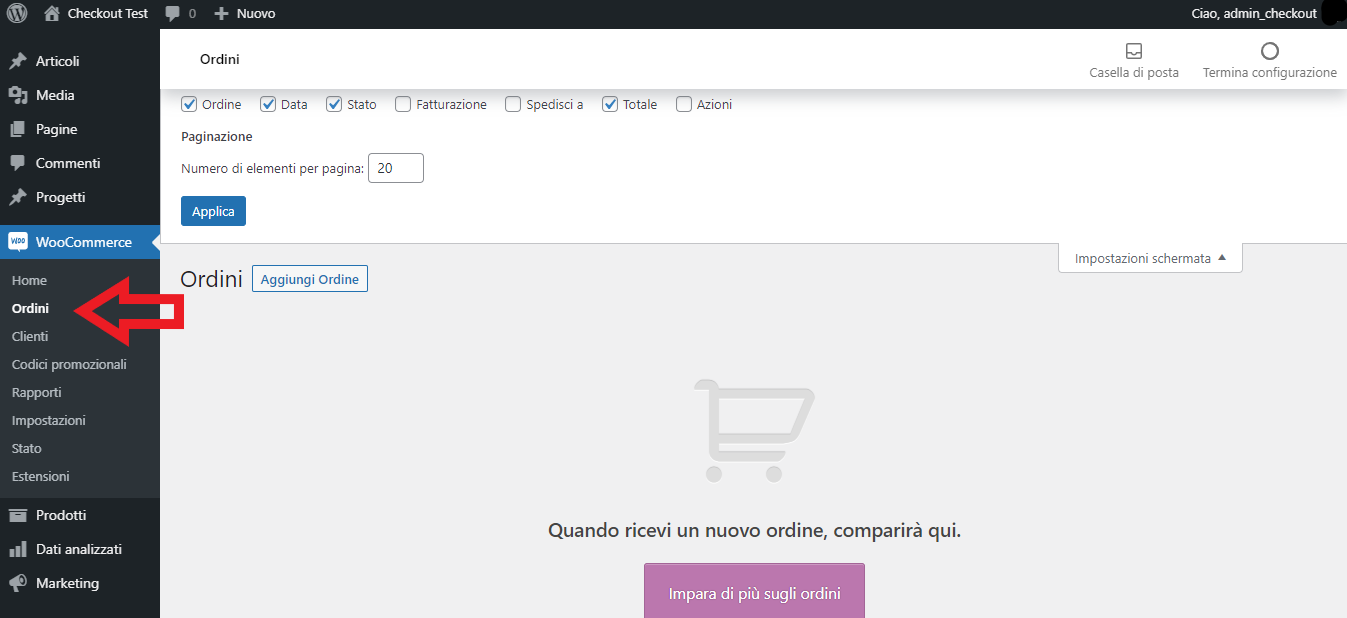Open Media from the sidebar icon
This screenshot has width=1347, height=618.
pyautogui.click(x=17, y=95)
